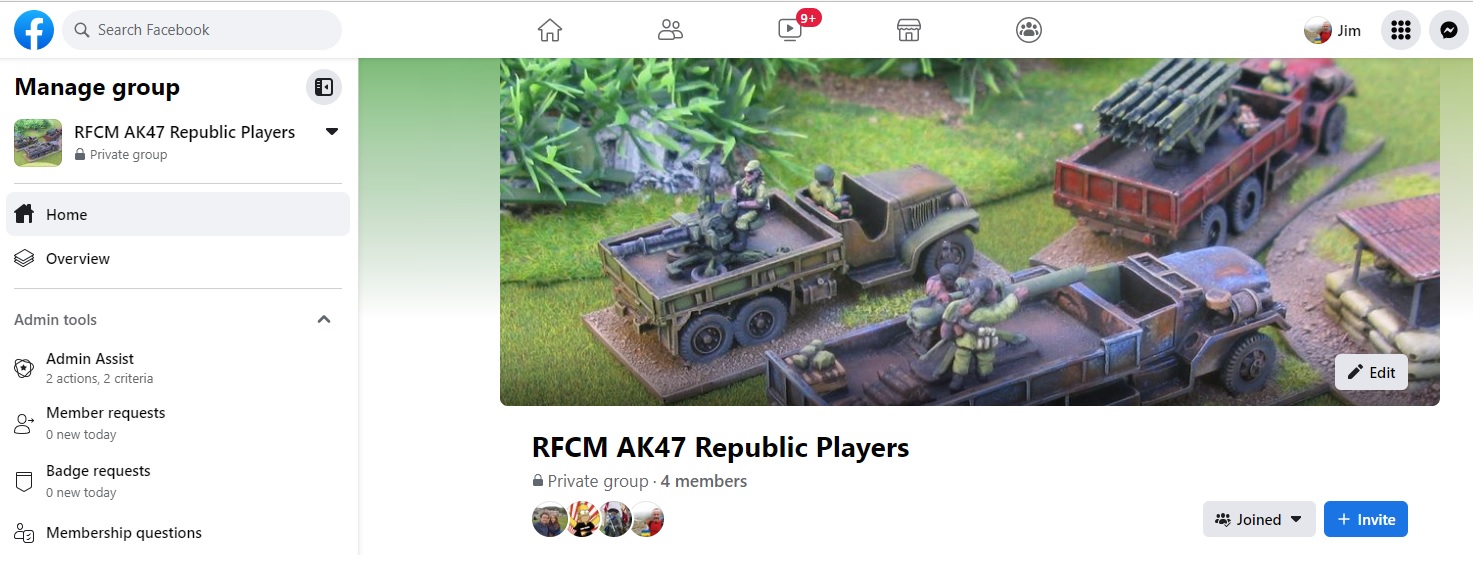Click the Invite button
This screenshot has width=1473, height=584.
tap(1366, 519)
